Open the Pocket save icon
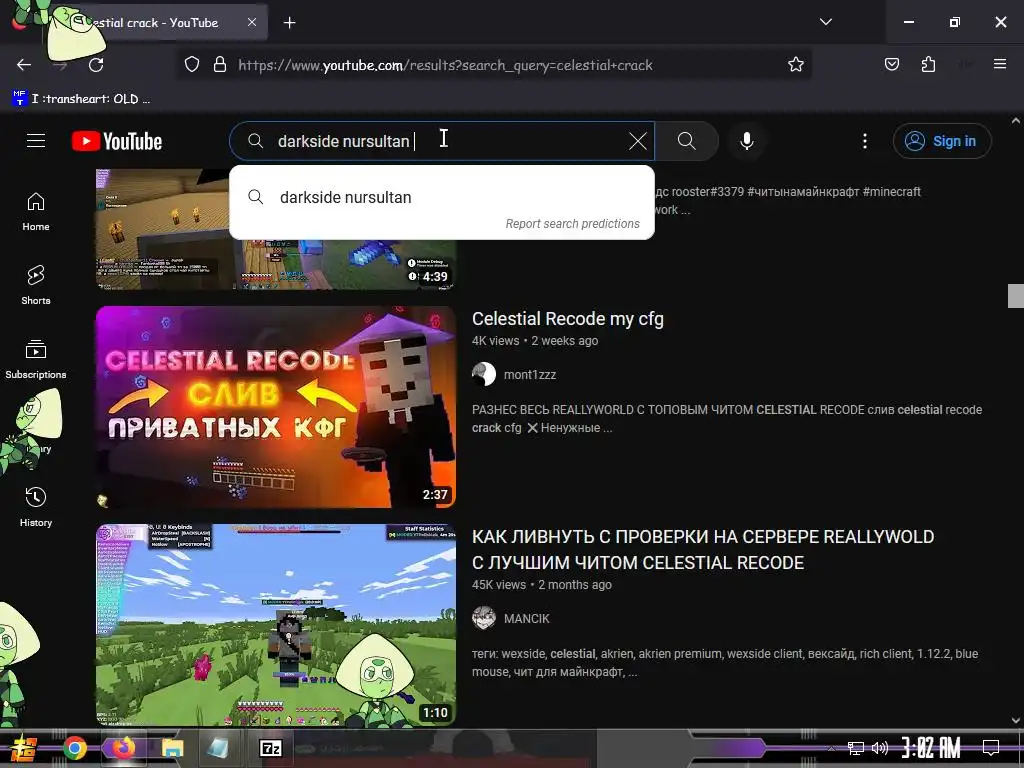Image resolution: width=1024 pixels, height=768 pixels. (891, 64)
